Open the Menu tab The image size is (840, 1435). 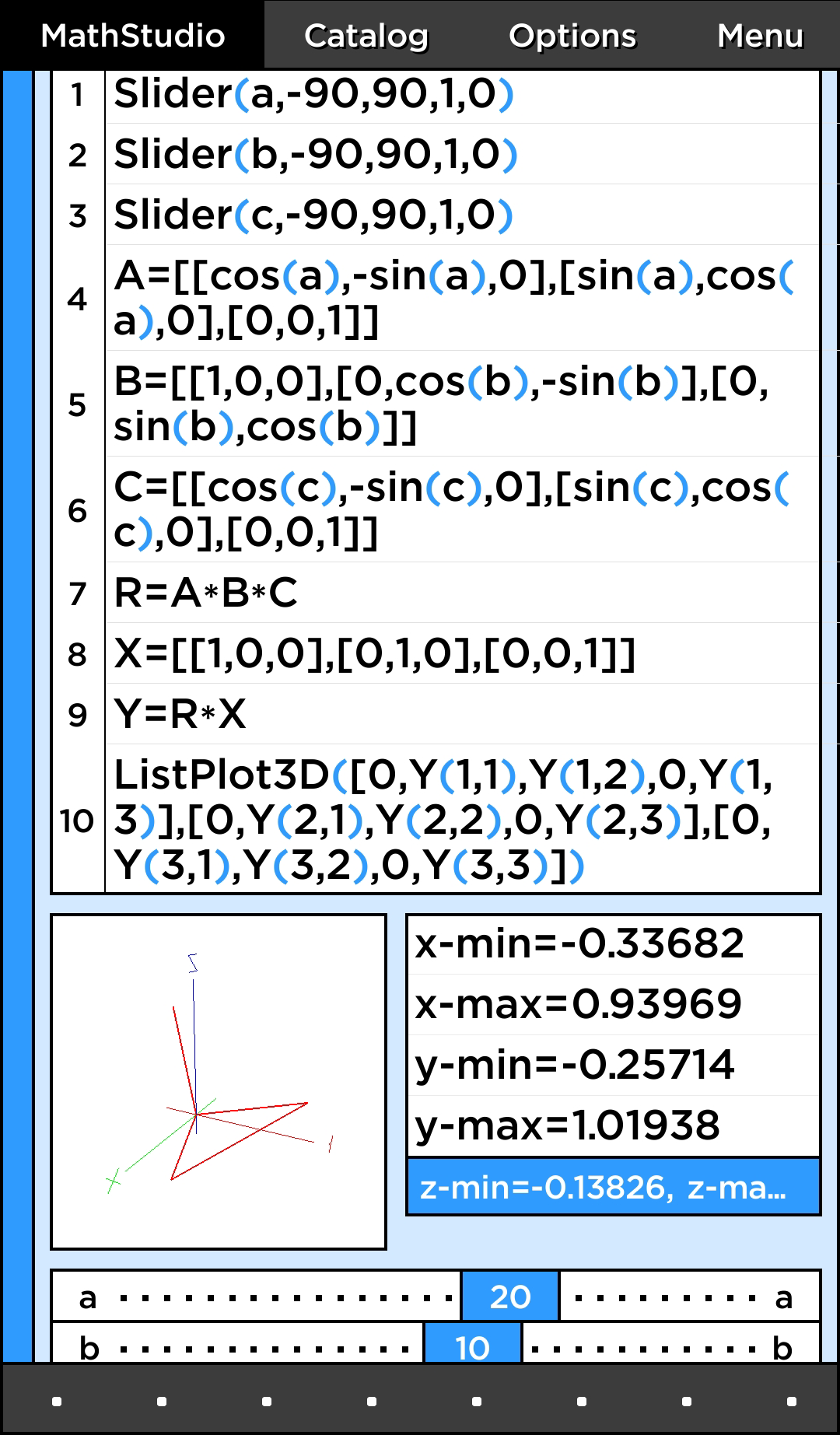(760, 35)
